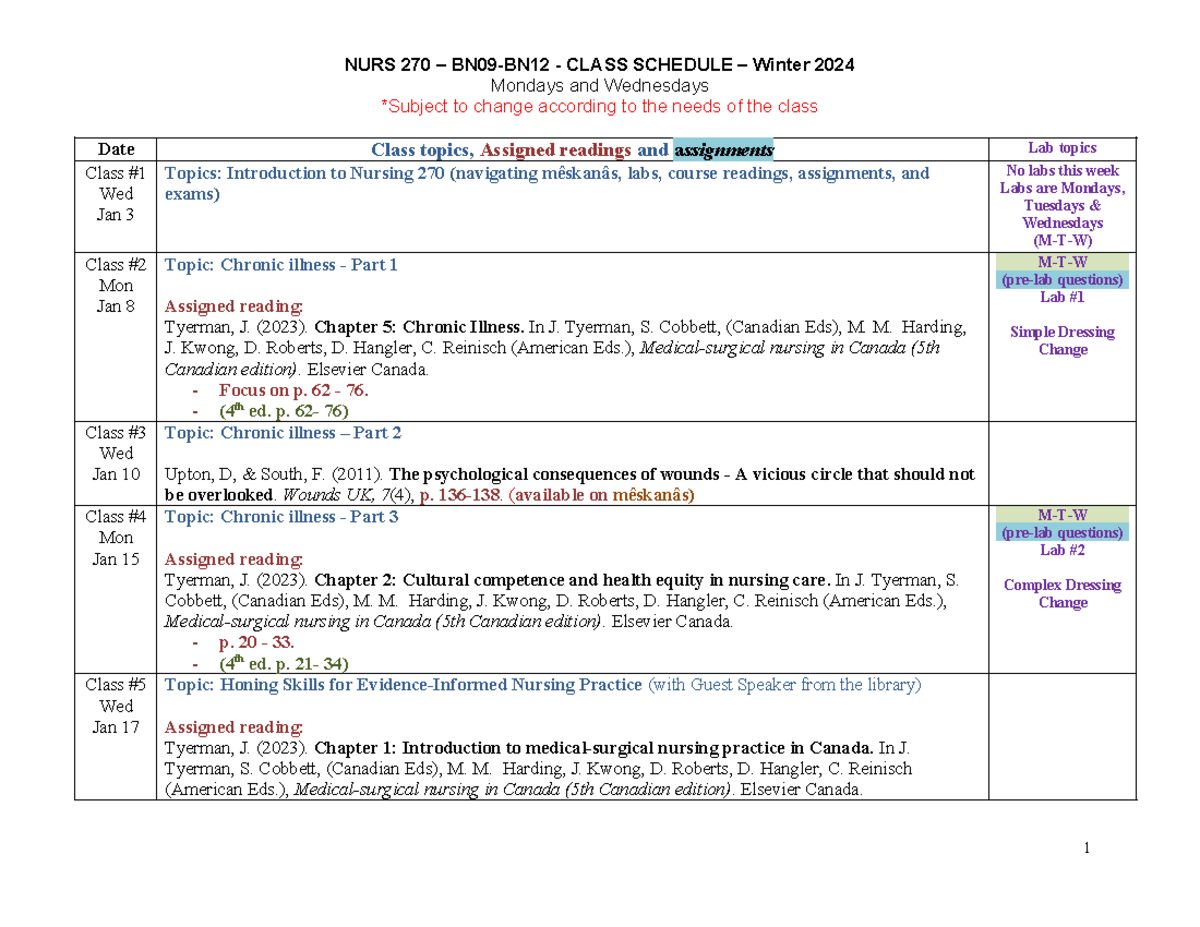1200x927 pixels.
Task: Click 'Simple Dressing Change' lab topic
Action: (x=1063, y=341)
